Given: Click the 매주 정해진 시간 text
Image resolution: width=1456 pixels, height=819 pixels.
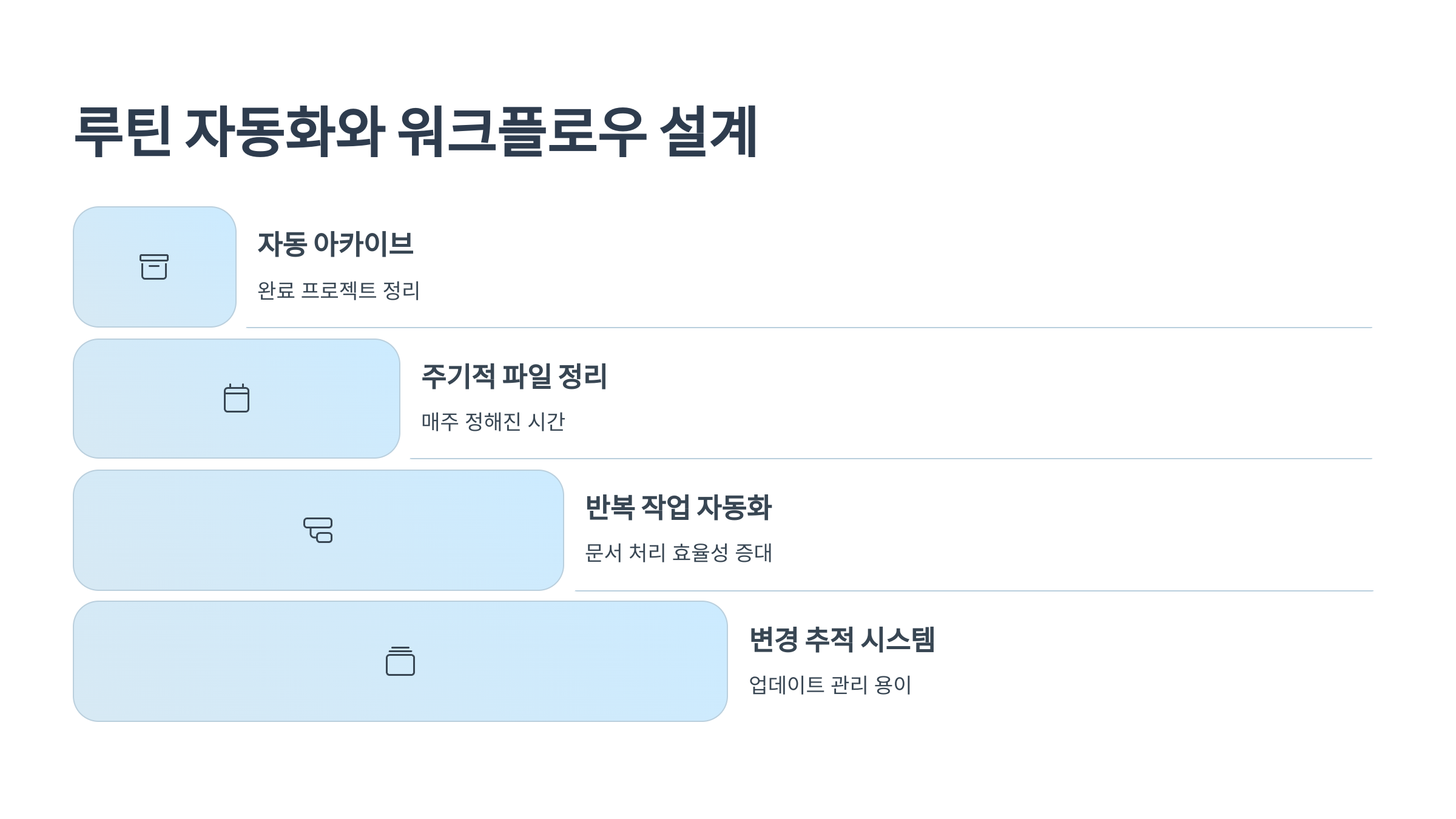Looking at the screenshot, I should coord(493,421).
